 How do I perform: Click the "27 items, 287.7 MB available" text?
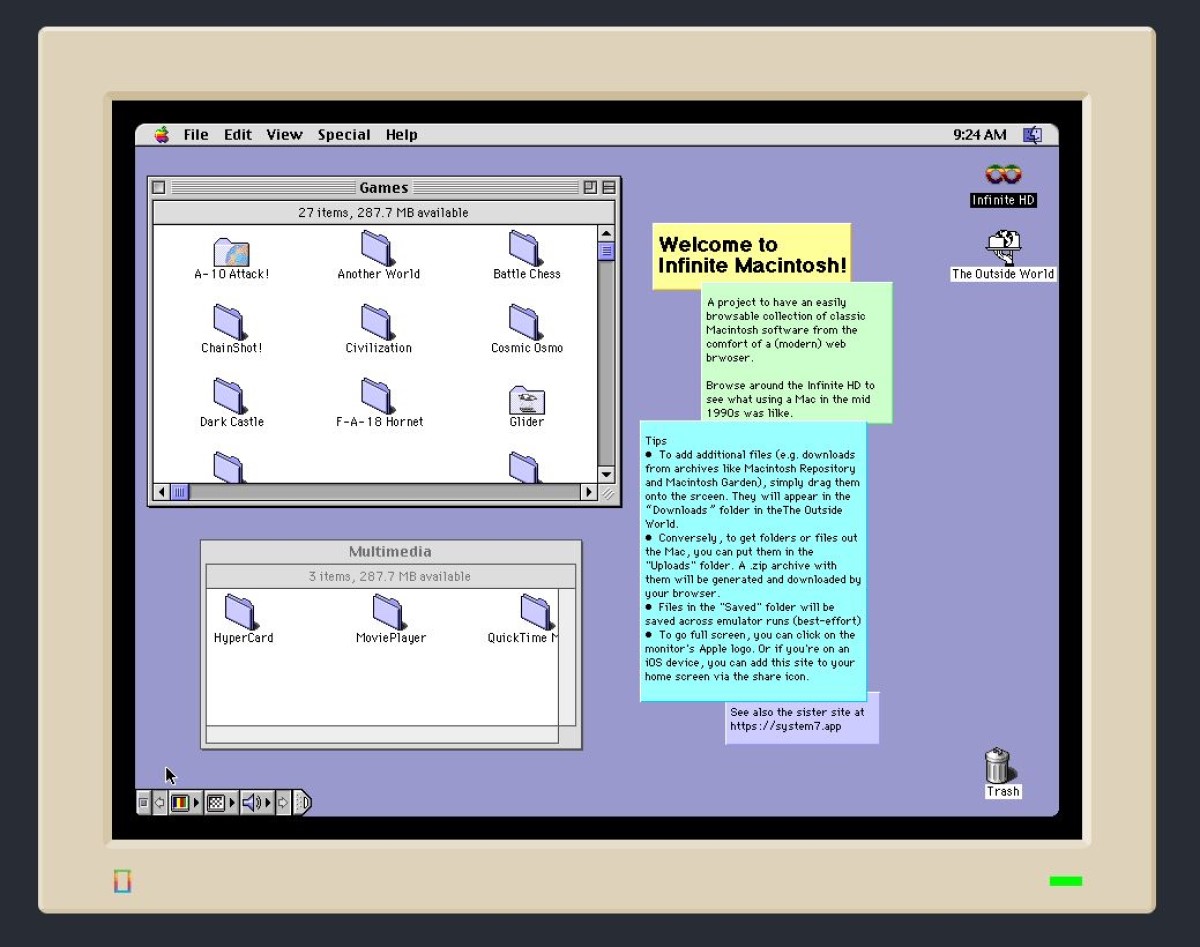[383, 213]
